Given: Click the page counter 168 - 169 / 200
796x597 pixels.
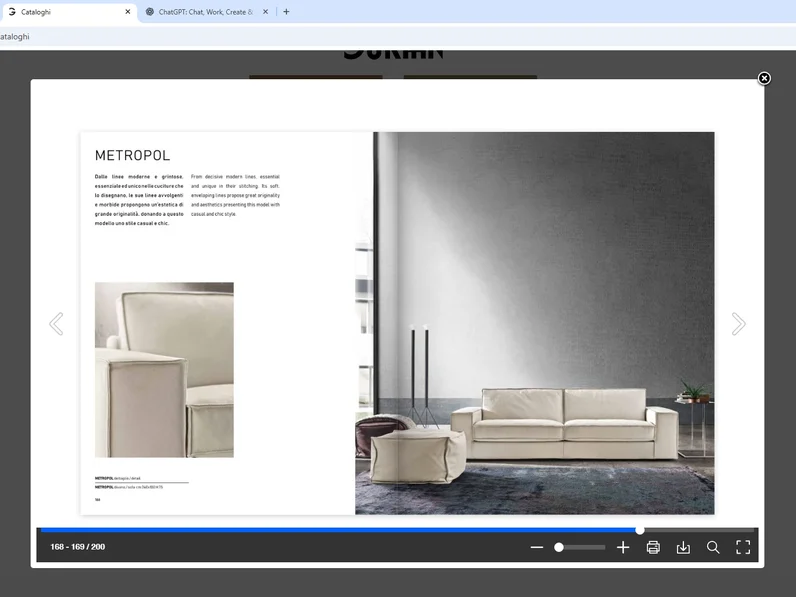Looking at the screenshot, I should pyautogui.click(x=78, y=547).
